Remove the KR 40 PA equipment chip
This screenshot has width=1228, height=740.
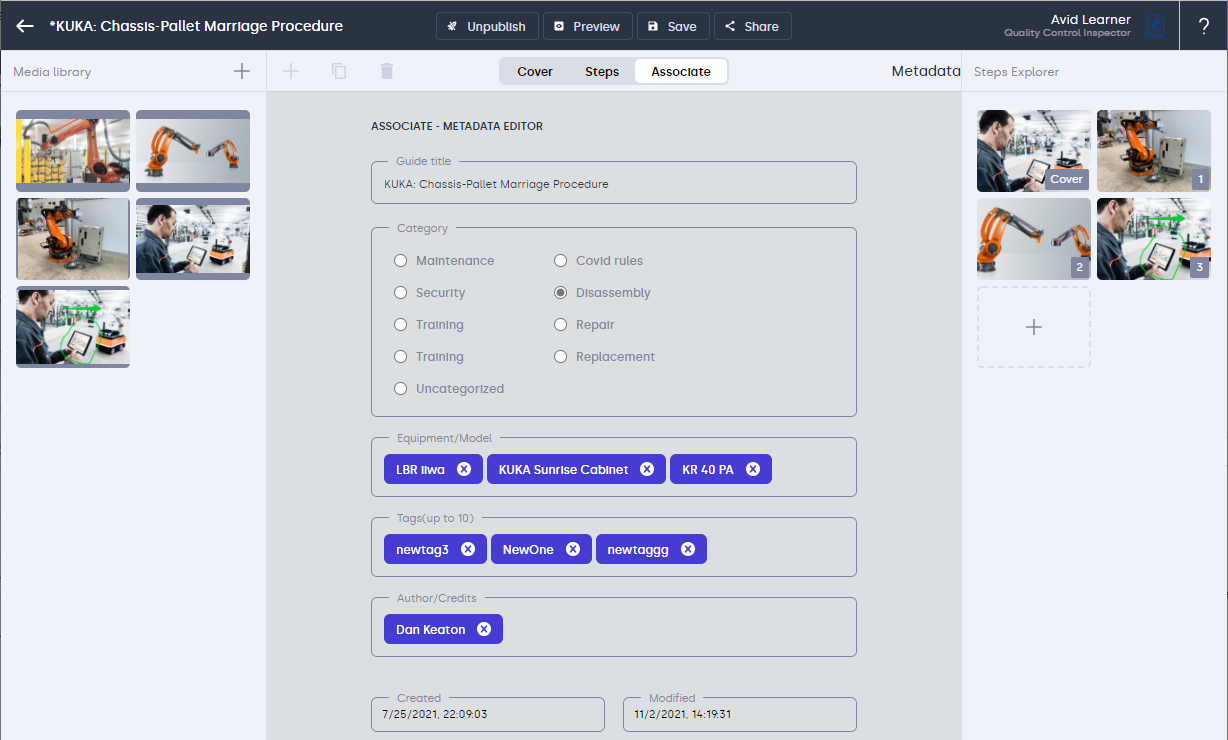coord(753,469)
